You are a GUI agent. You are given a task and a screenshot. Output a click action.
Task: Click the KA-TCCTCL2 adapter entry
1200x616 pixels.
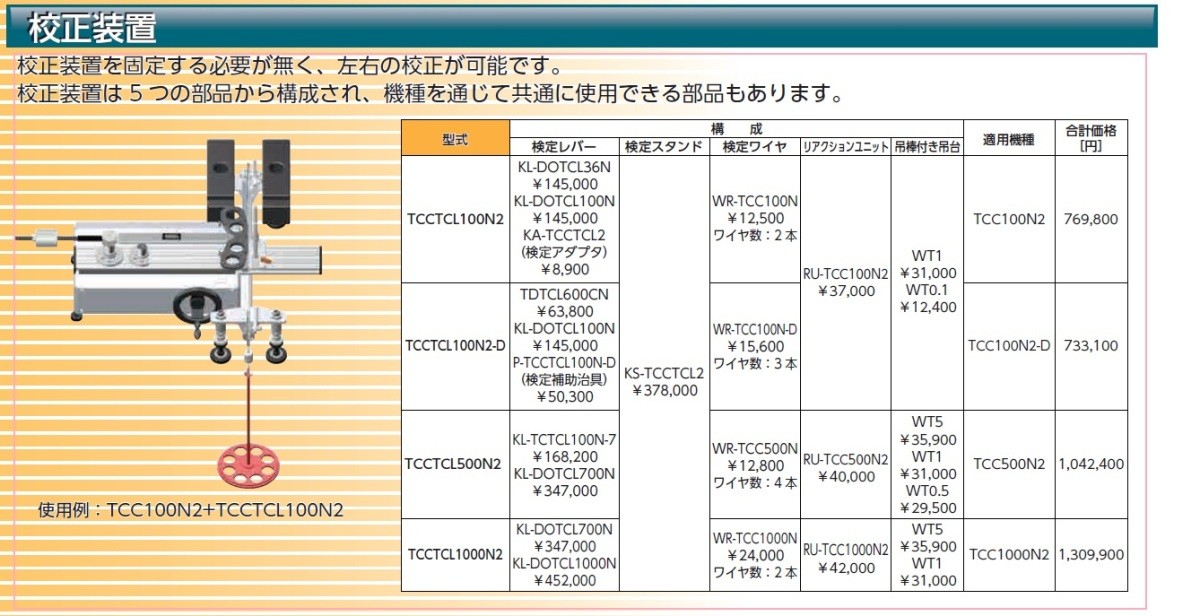[x=564, y=235]
